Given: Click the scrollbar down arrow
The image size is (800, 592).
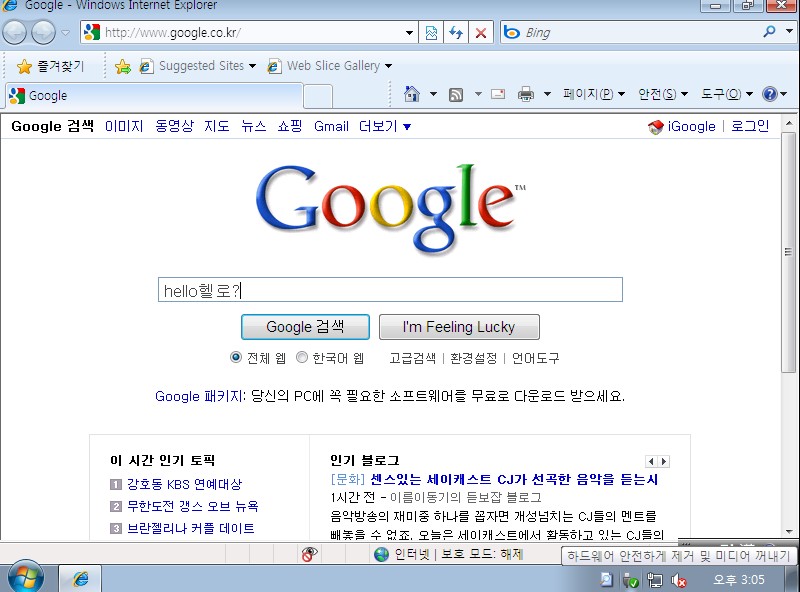Looking at the screenshot, I should pos(789,532).
